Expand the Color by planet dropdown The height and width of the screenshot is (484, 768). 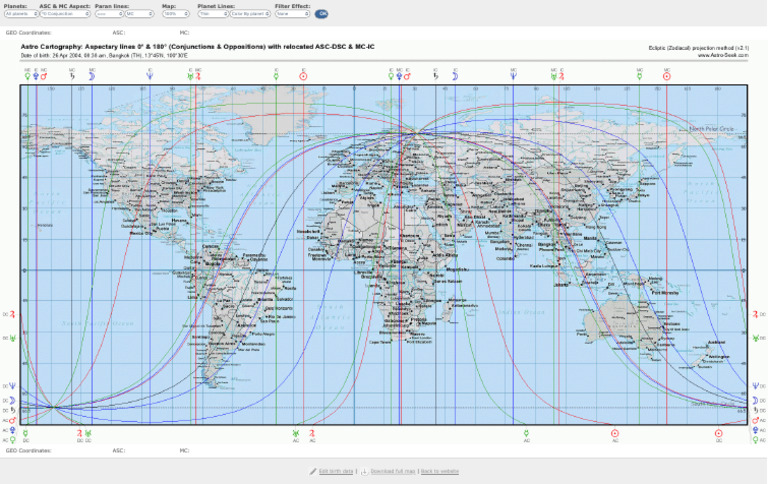point(251,14)
